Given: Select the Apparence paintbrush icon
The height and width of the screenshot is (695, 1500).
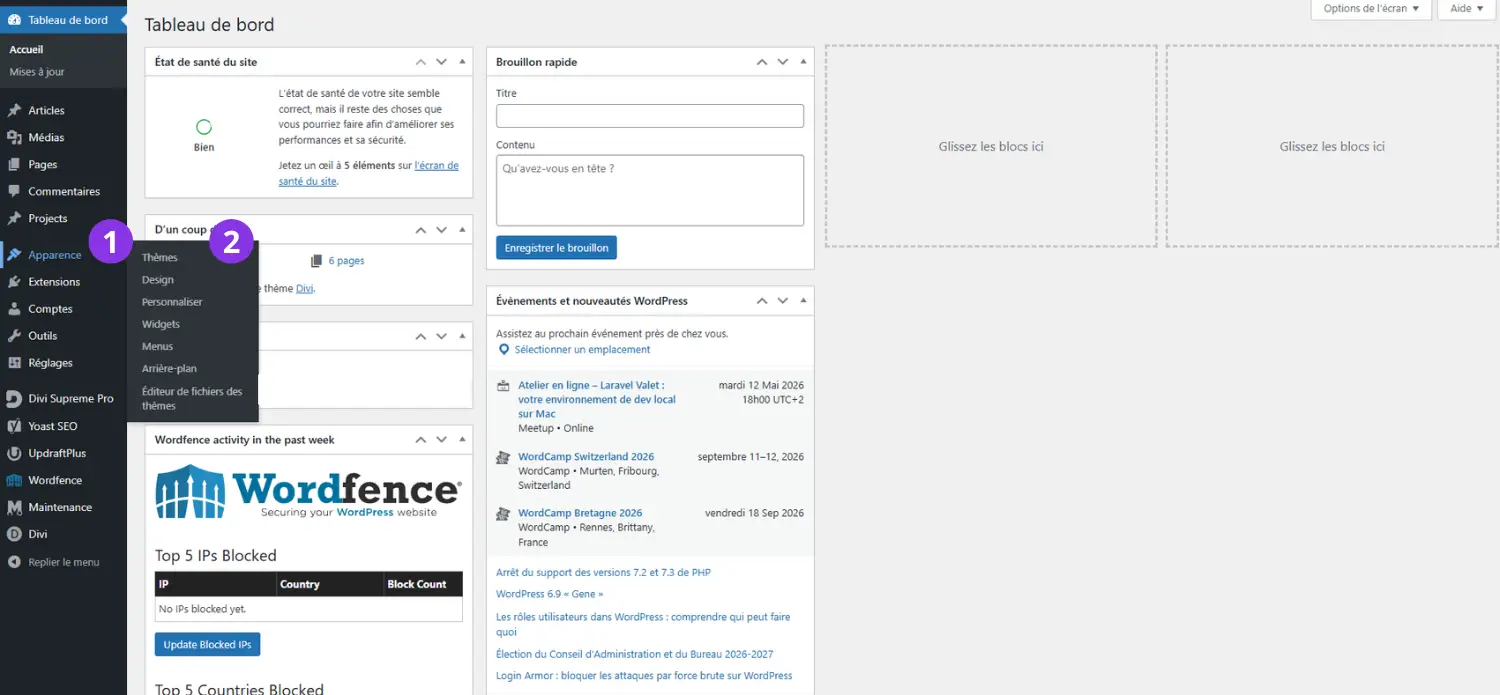Looking at the screenshot, I should [x=14, y=255].
